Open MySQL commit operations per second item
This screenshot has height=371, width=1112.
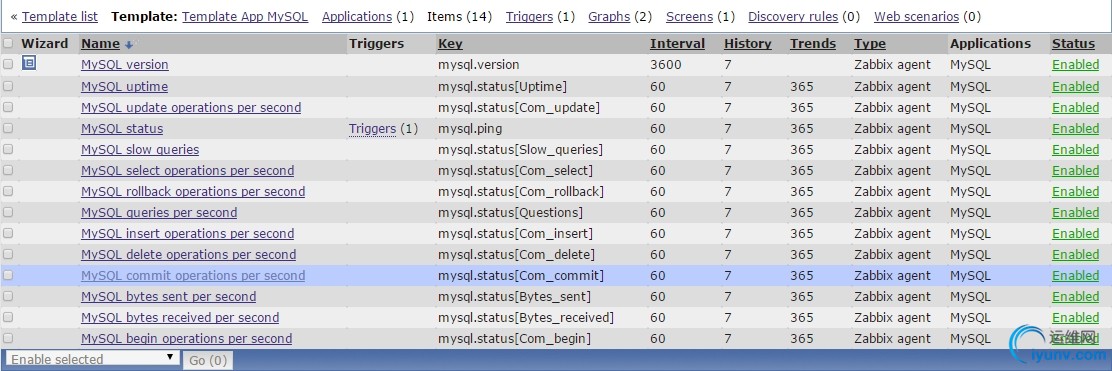(193, 276)
